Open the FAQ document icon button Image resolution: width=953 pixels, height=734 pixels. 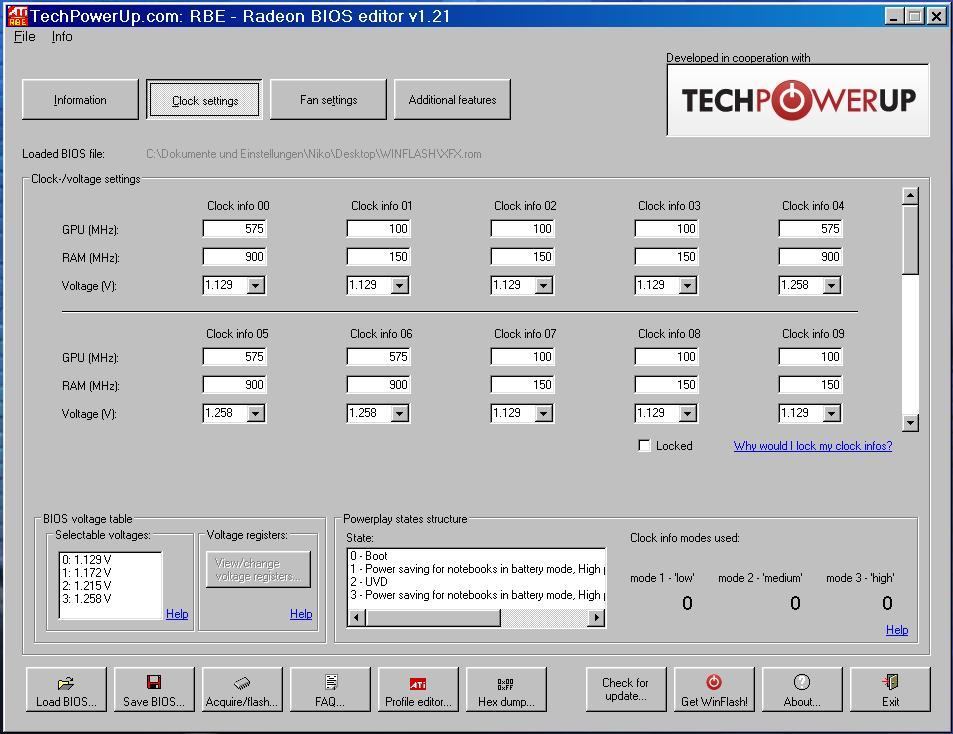330,689
